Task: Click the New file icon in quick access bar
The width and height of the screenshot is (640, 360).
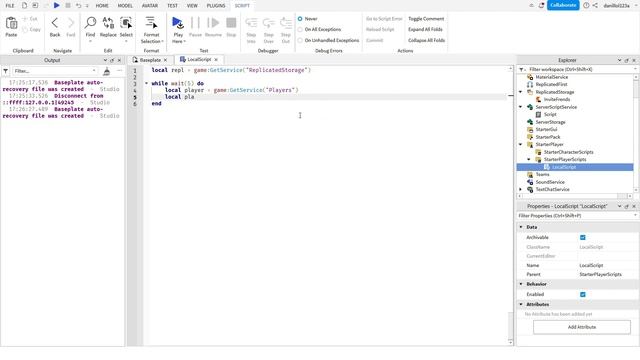Action: (24, 5)
